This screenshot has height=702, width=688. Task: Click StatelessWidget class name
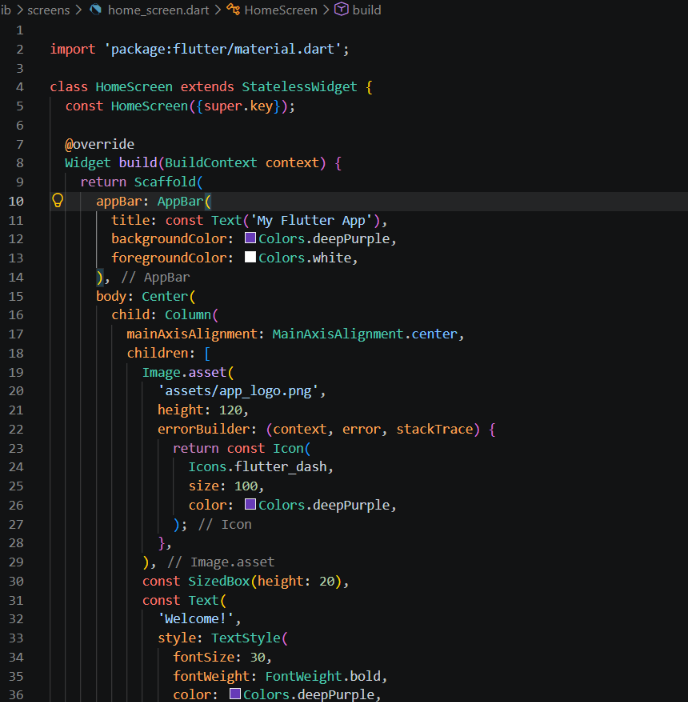pyautogui.click(x=299, y=86)
